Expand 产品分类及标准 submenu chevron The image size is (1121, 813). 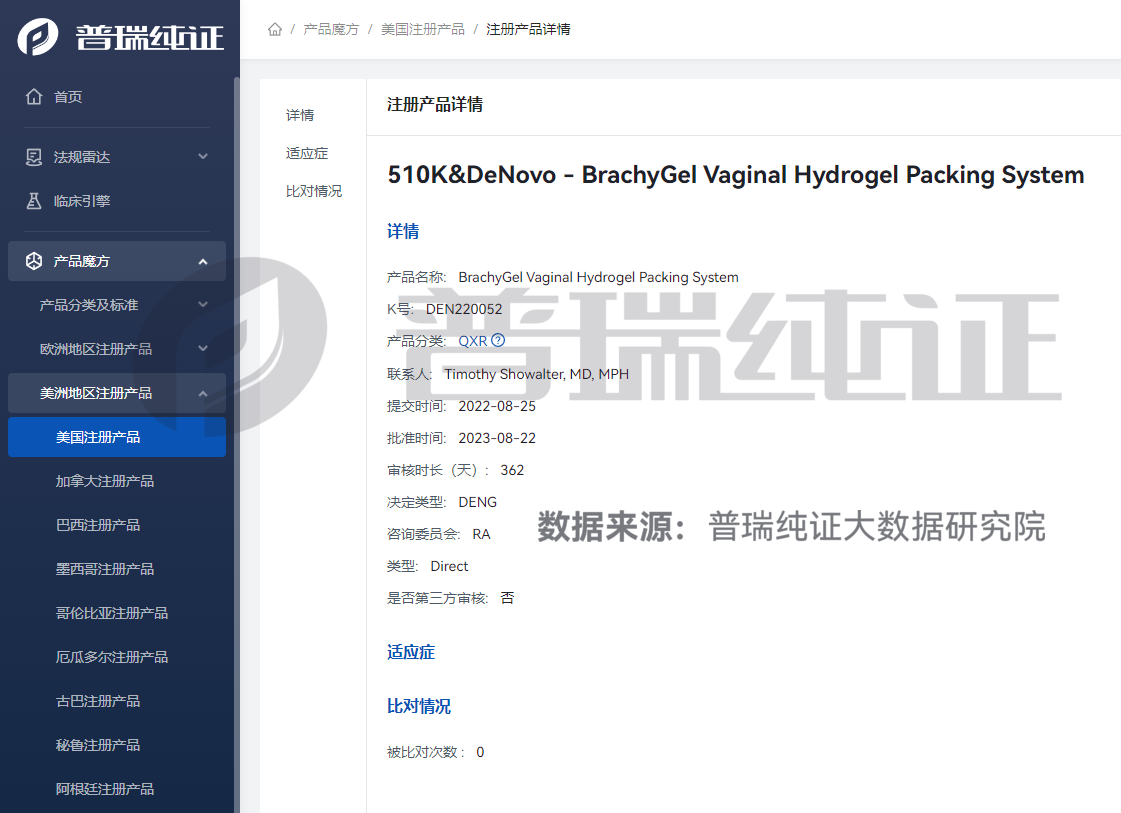coord(203,305)
